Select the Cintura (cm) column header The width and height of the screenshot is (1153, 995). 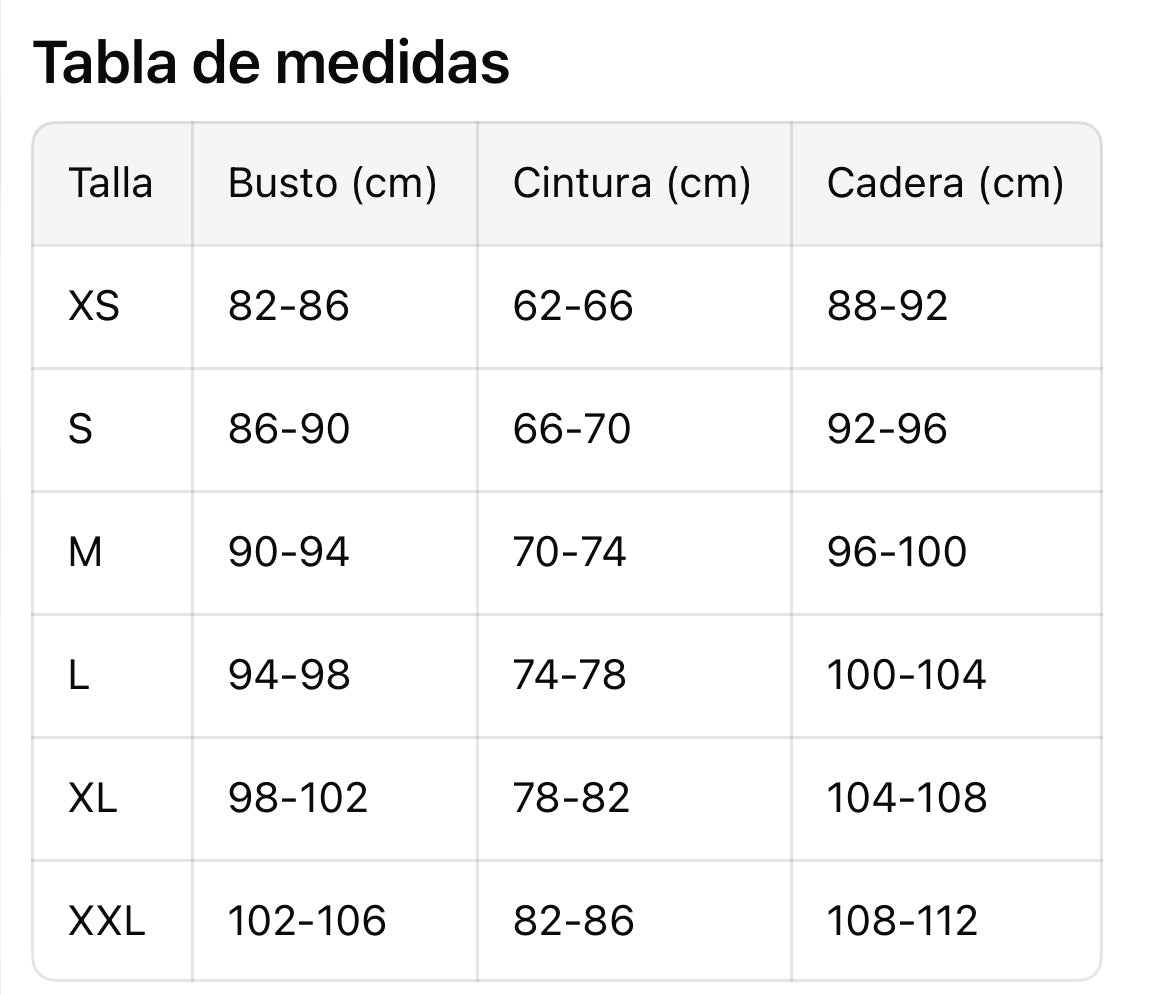(632, 183)
